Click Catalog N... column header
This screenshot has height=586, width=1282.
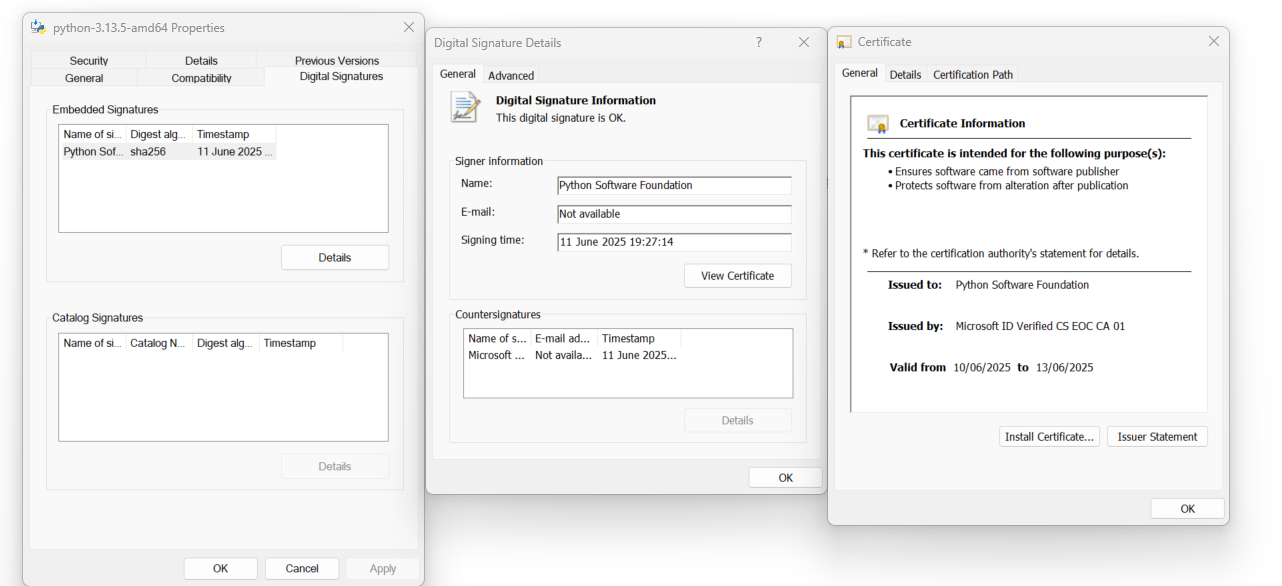coord(159,343)
